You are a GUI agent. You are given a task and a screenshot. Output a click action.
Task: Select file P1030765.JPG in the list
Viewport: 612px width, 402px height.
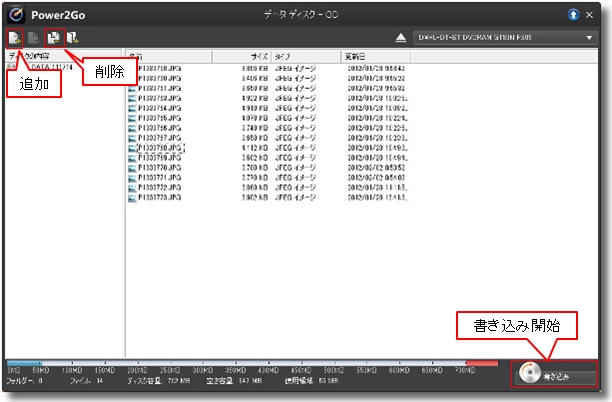pos(159,118)
